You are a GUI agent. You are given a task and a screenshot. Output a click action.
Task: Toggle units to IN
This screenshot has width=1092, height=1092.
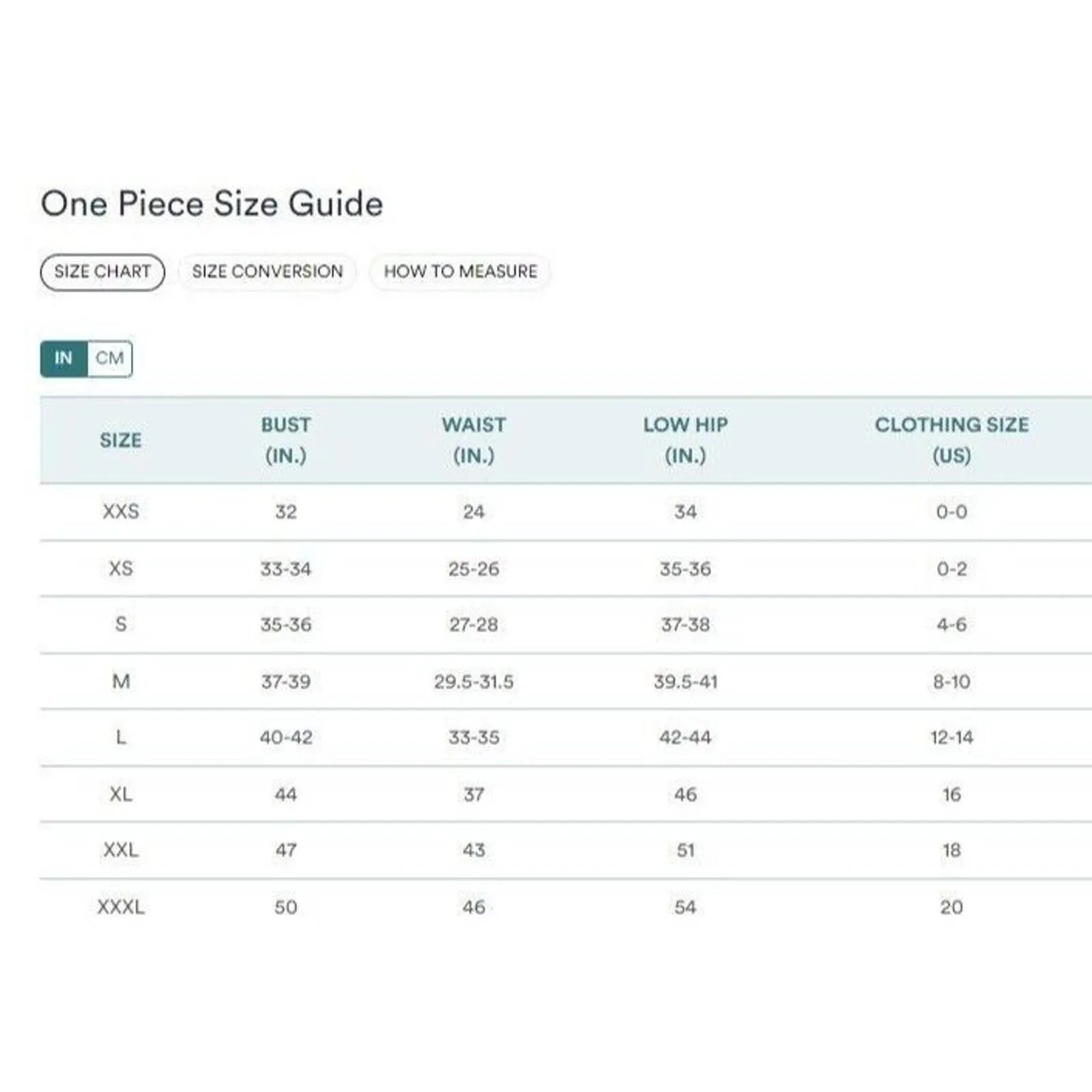[x=63, y=358]
